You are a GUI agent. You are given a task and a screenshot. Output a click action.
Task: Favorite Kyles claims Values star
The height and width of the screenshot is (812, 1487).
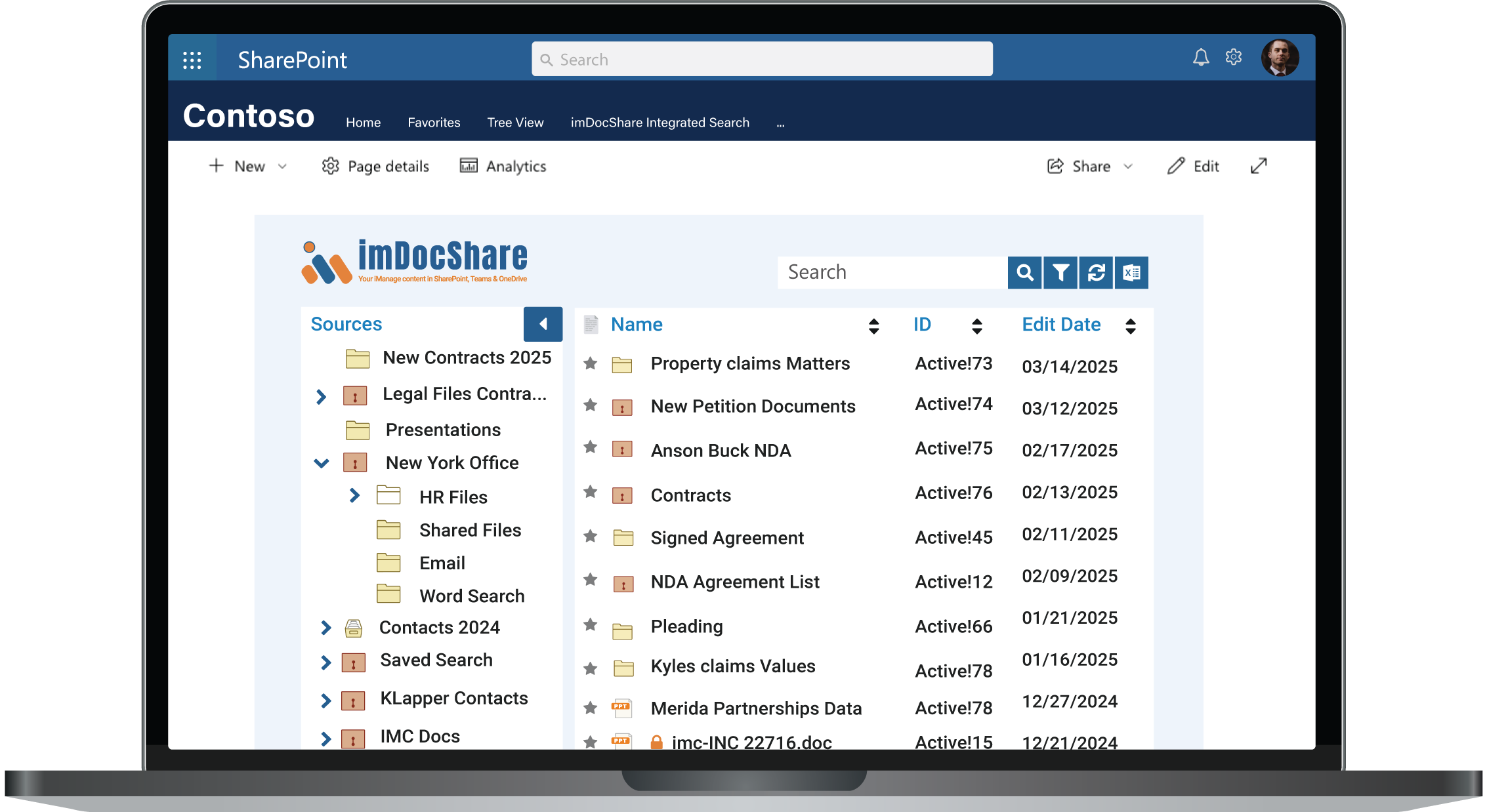pyautogui.click(x=591, y=668)
